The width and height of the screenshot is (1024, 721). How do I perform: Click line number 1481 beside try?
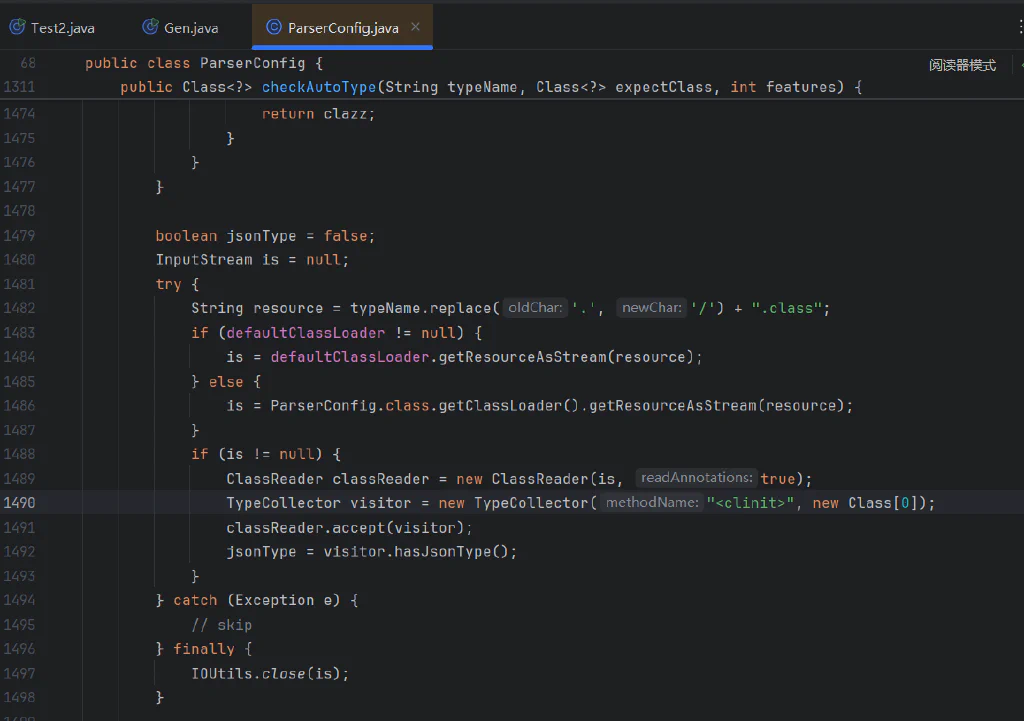20,284
